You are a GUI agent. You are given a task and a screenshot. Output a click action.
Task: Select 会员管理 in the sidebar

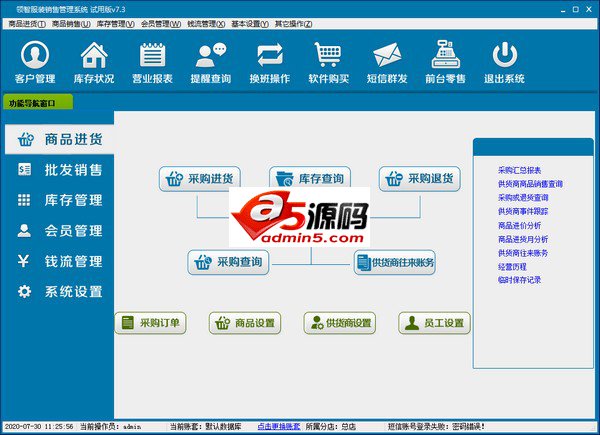click(x=59, y=231)
